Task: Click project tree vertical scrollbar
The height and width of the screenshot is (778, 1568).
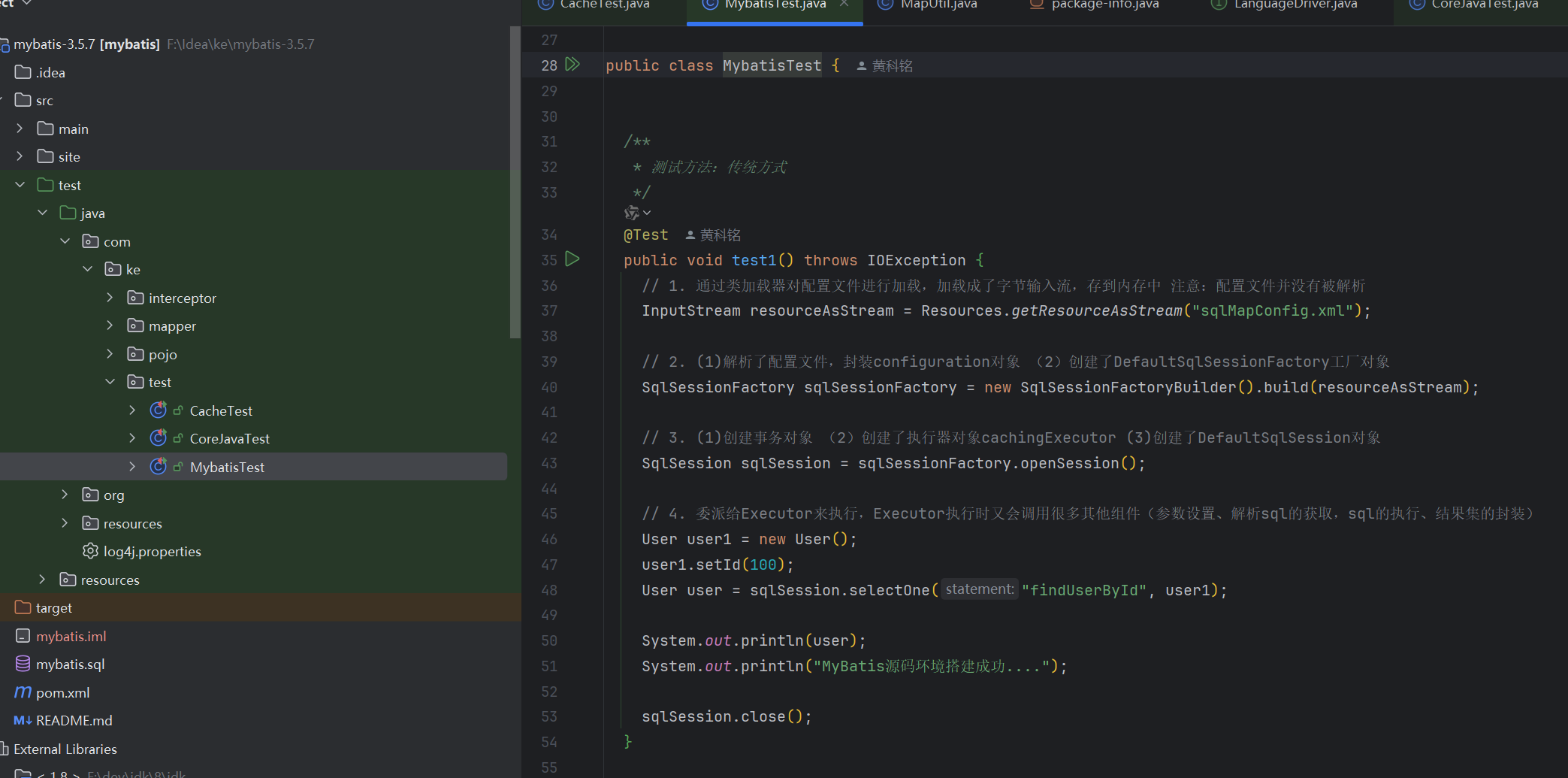Action: pos(515,182)
